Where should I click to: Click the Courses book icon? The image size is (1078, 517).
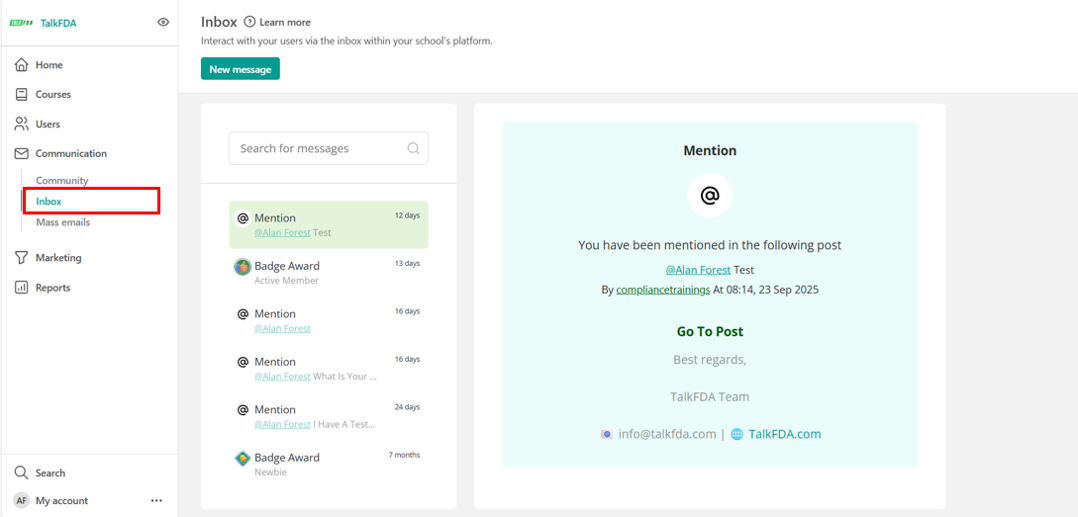click(x=21, y=95)
